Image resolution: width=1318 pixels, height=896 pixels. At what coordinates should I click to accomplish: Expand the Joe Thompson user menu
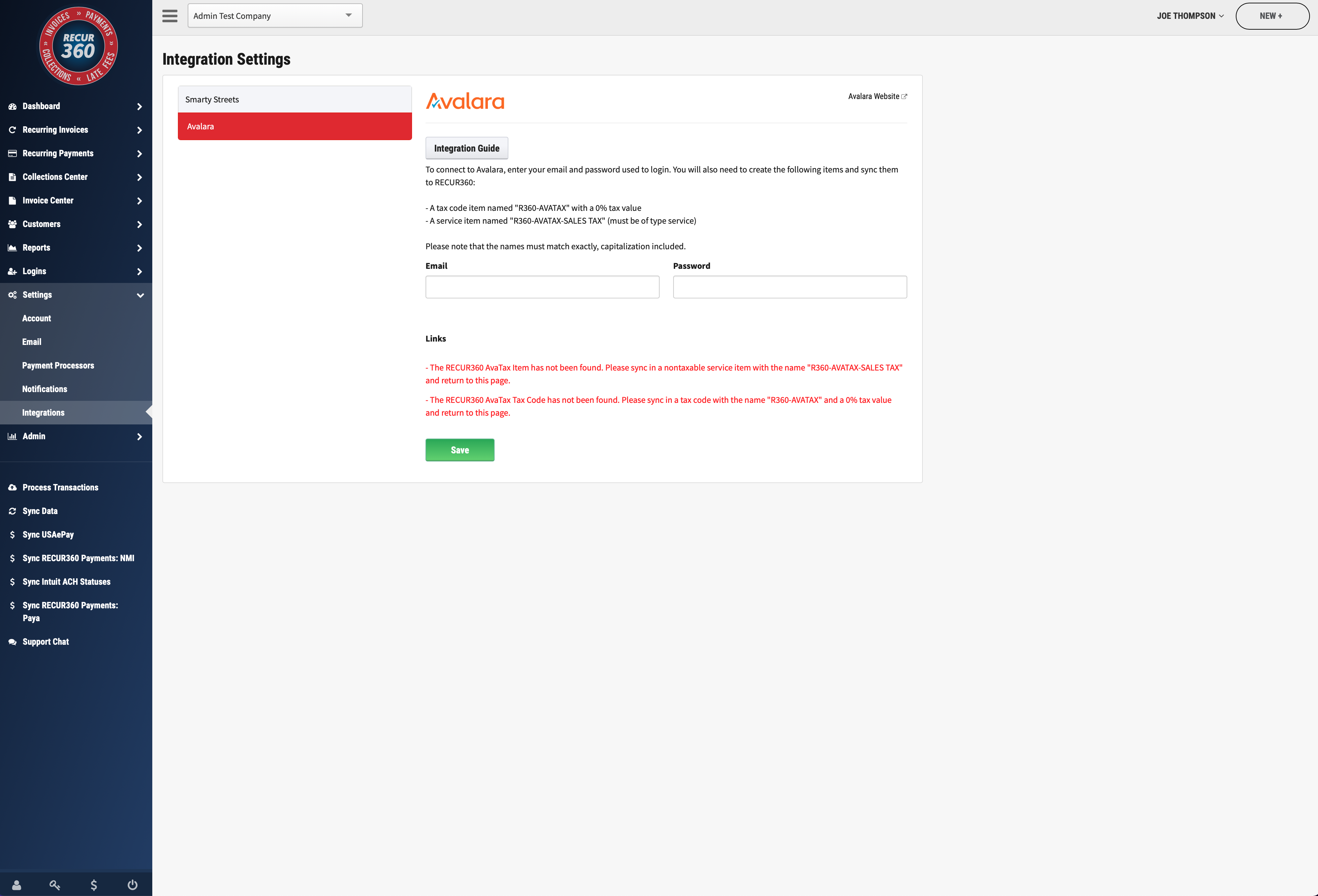1190,16
